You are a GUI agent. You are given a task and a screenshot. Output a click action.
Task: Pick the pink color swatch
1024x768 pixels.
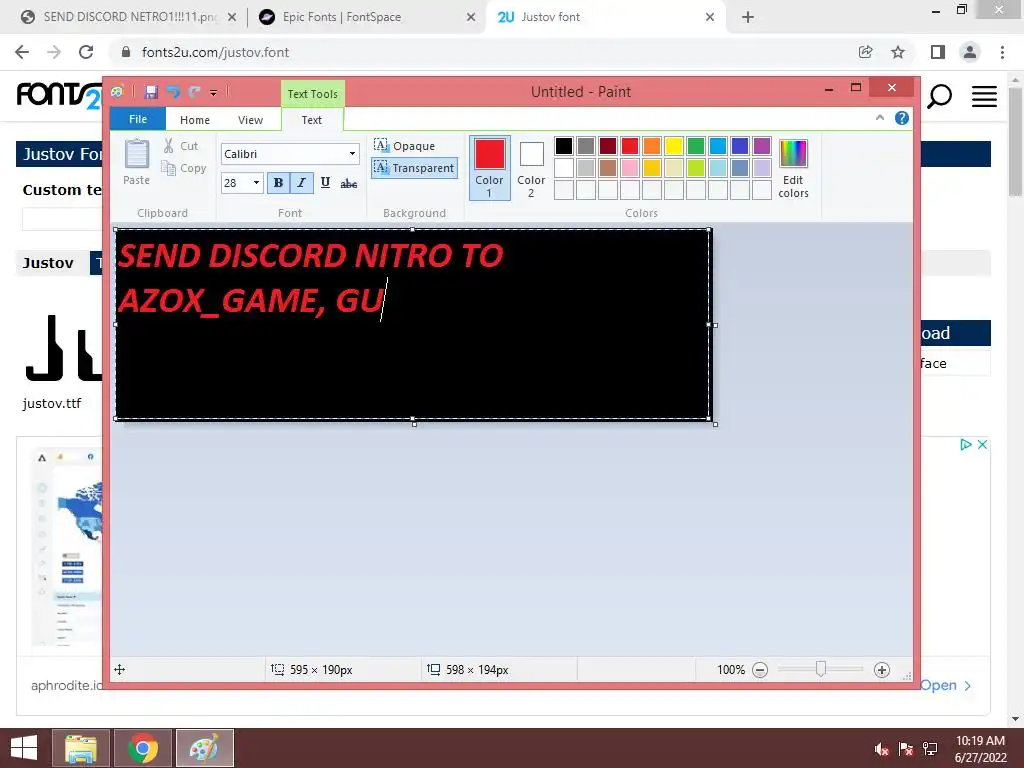630,168
